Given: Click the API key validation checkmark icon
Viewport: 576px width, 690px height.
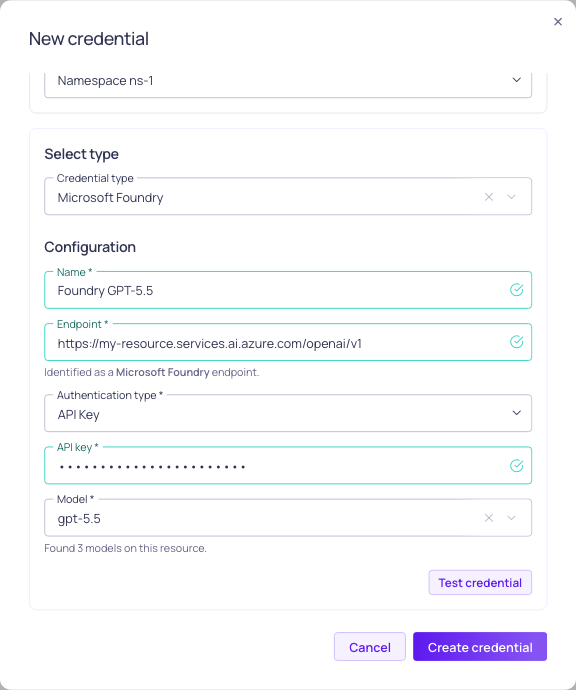Looking at the screenshot, I should (516, 465).
